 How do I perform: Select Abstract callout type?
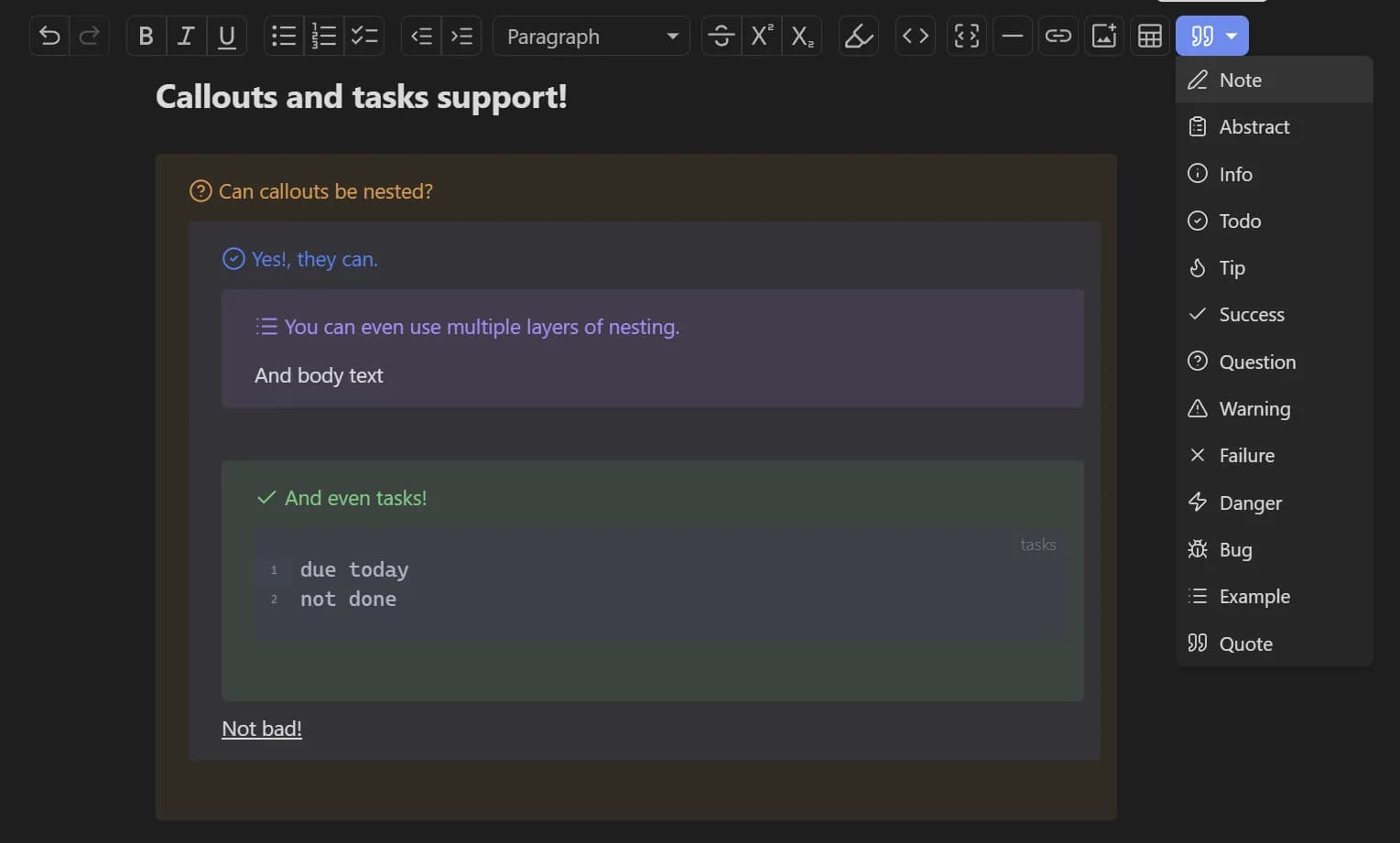(1275, 127)
